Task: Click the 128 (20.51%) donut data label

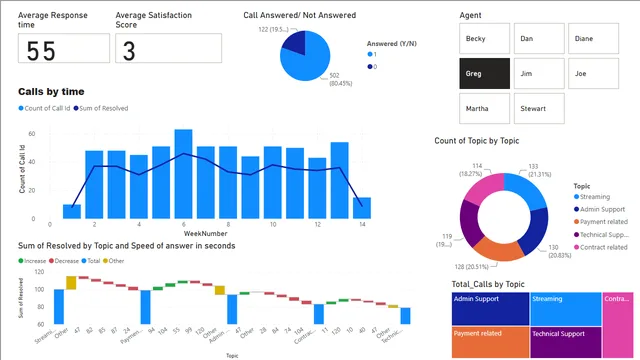Action: coord(471,267)
